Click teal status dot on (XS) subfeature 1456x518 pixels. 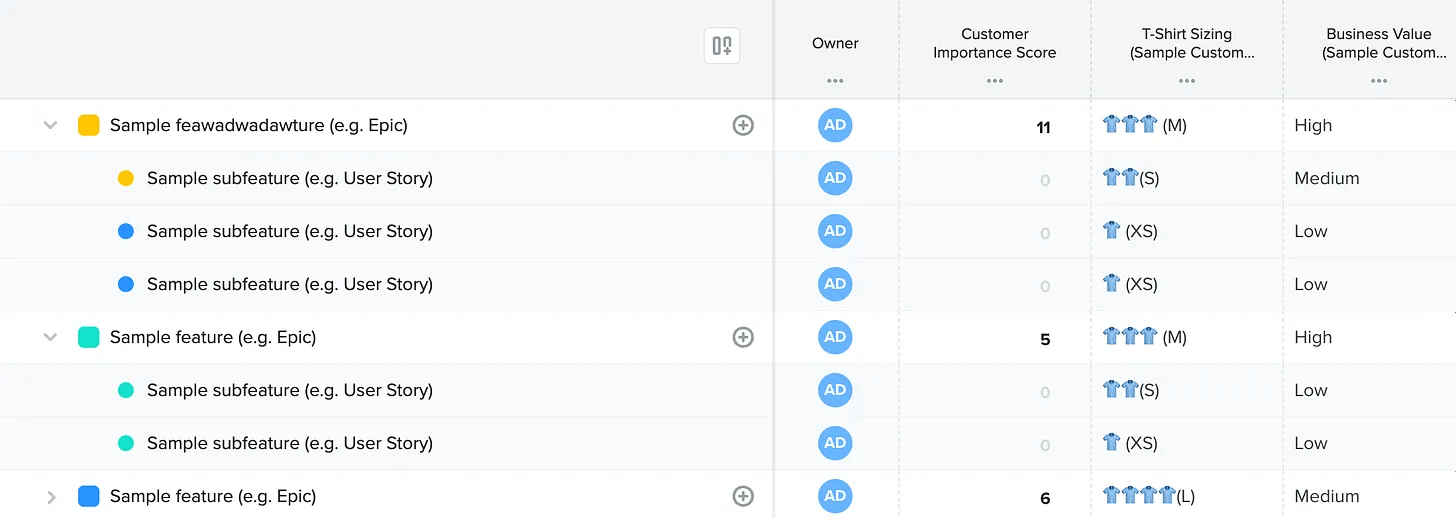[x=126, y=443]
